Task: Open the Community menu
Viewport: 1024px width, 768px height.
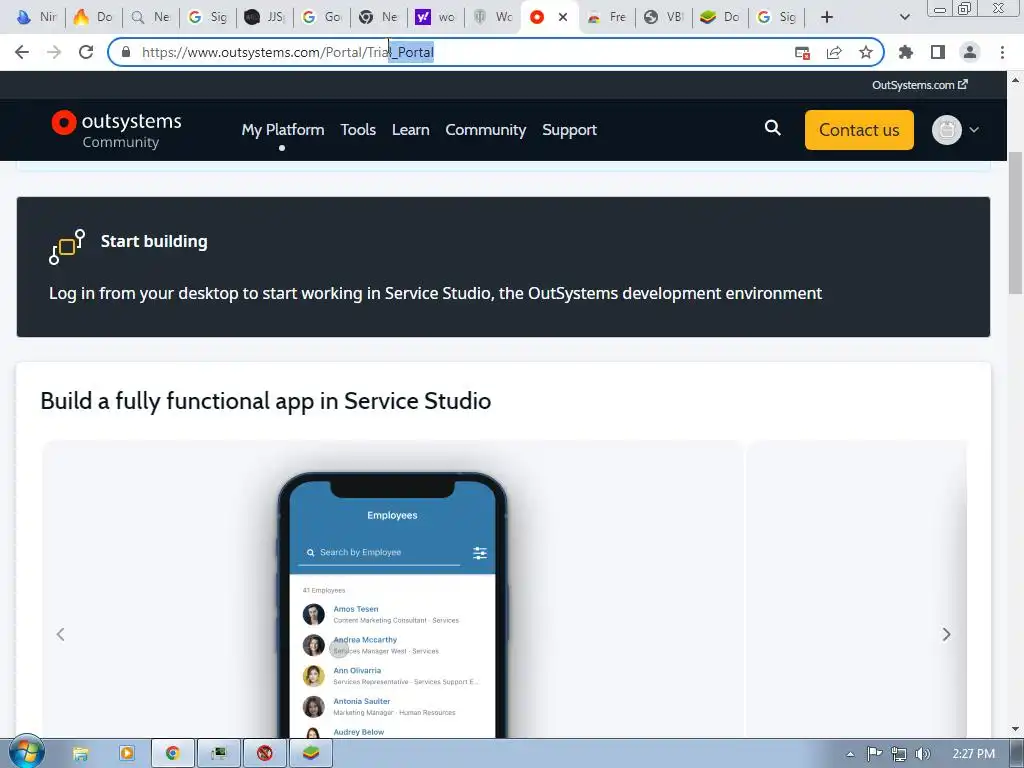Action: [485, 130]
